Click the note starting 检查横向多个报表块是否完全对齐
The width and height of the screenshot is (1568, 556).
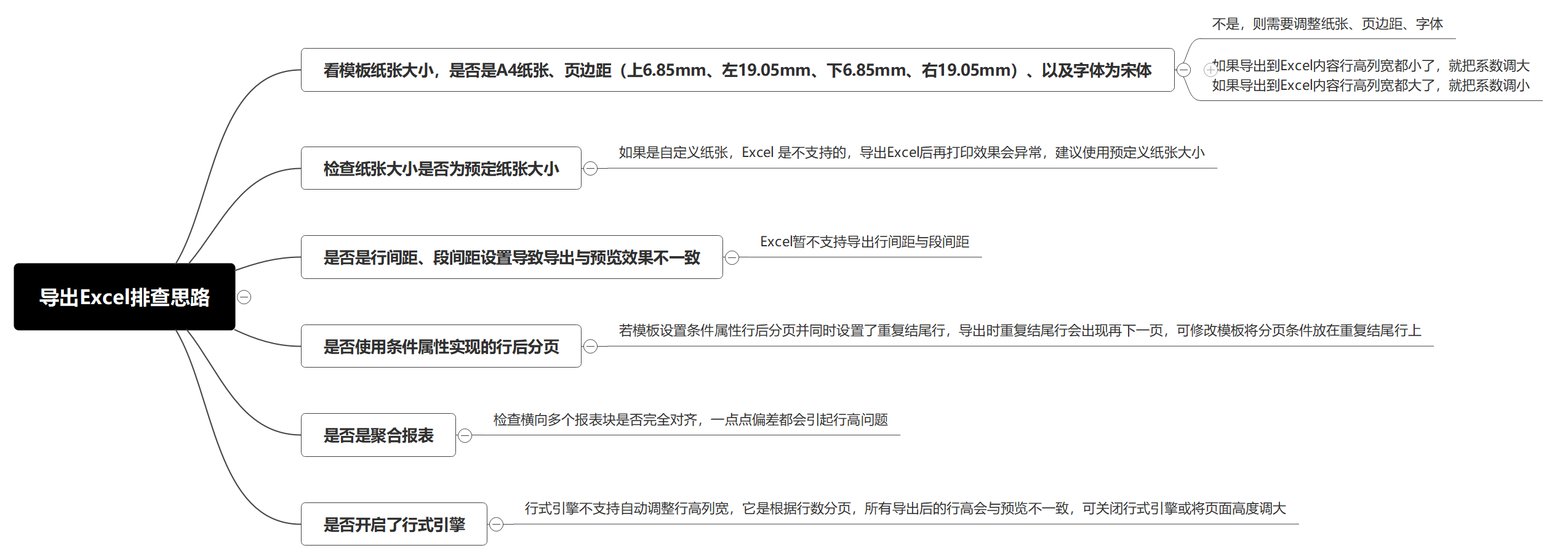coord(690,420)
